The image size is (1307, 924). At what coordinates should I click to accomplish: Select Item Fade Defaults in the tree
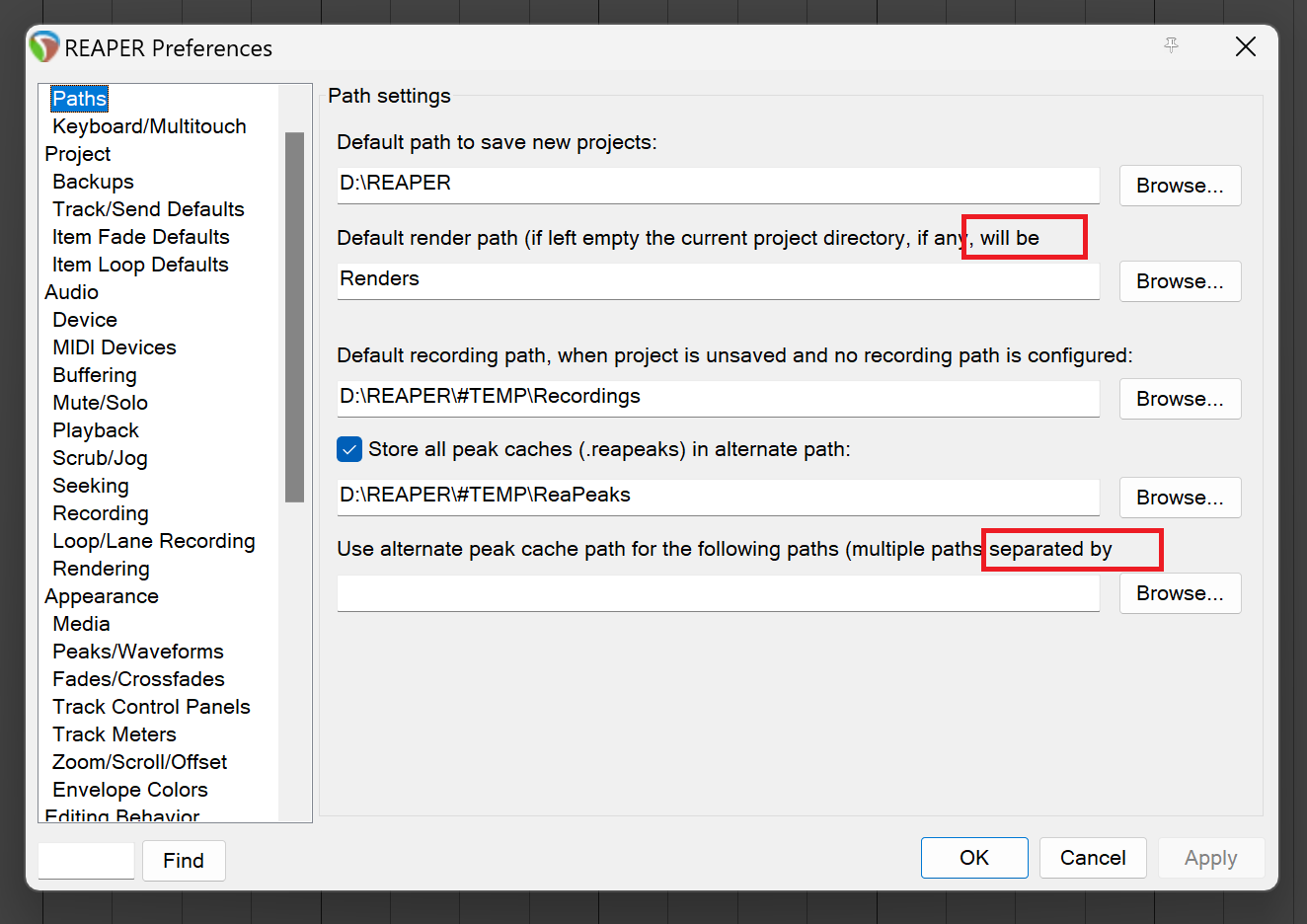point(140,237)
